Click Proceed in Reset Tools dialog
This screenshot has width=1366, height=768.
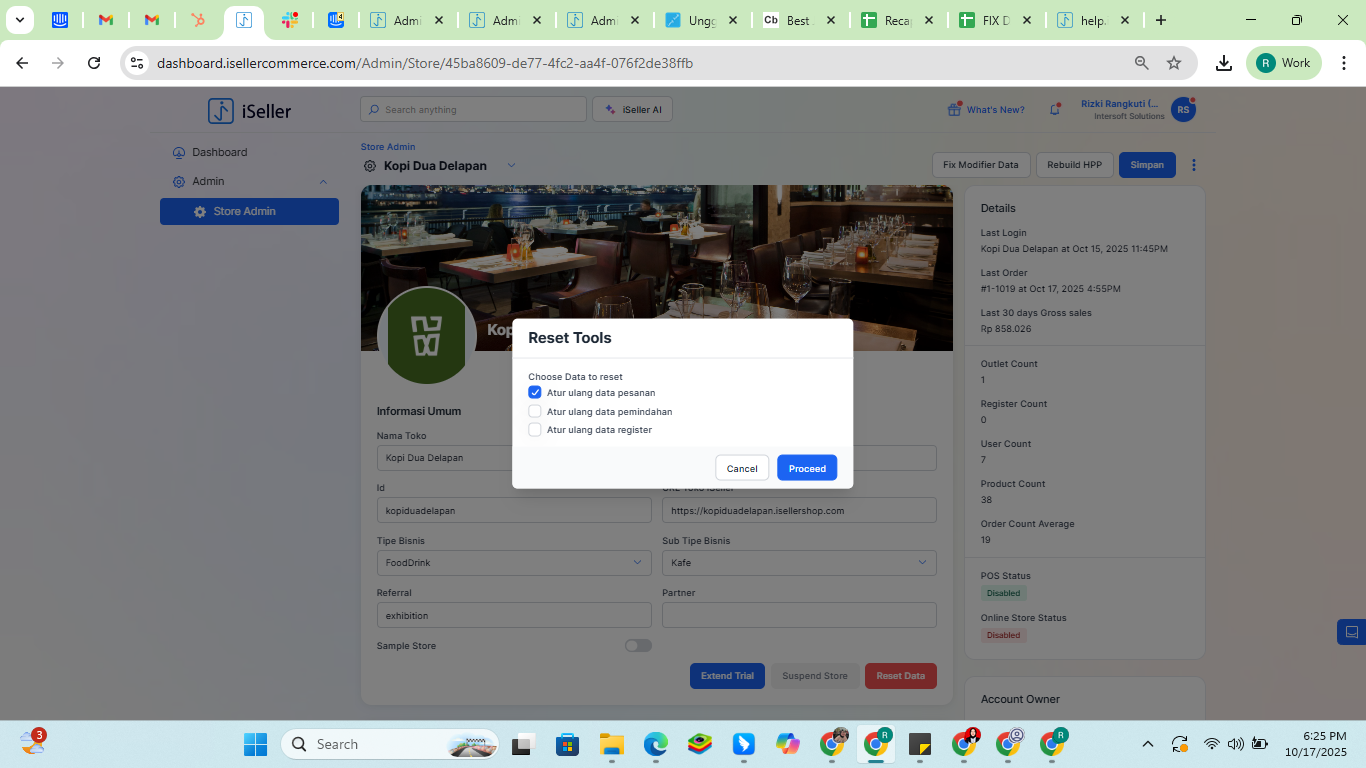point(807,468)
